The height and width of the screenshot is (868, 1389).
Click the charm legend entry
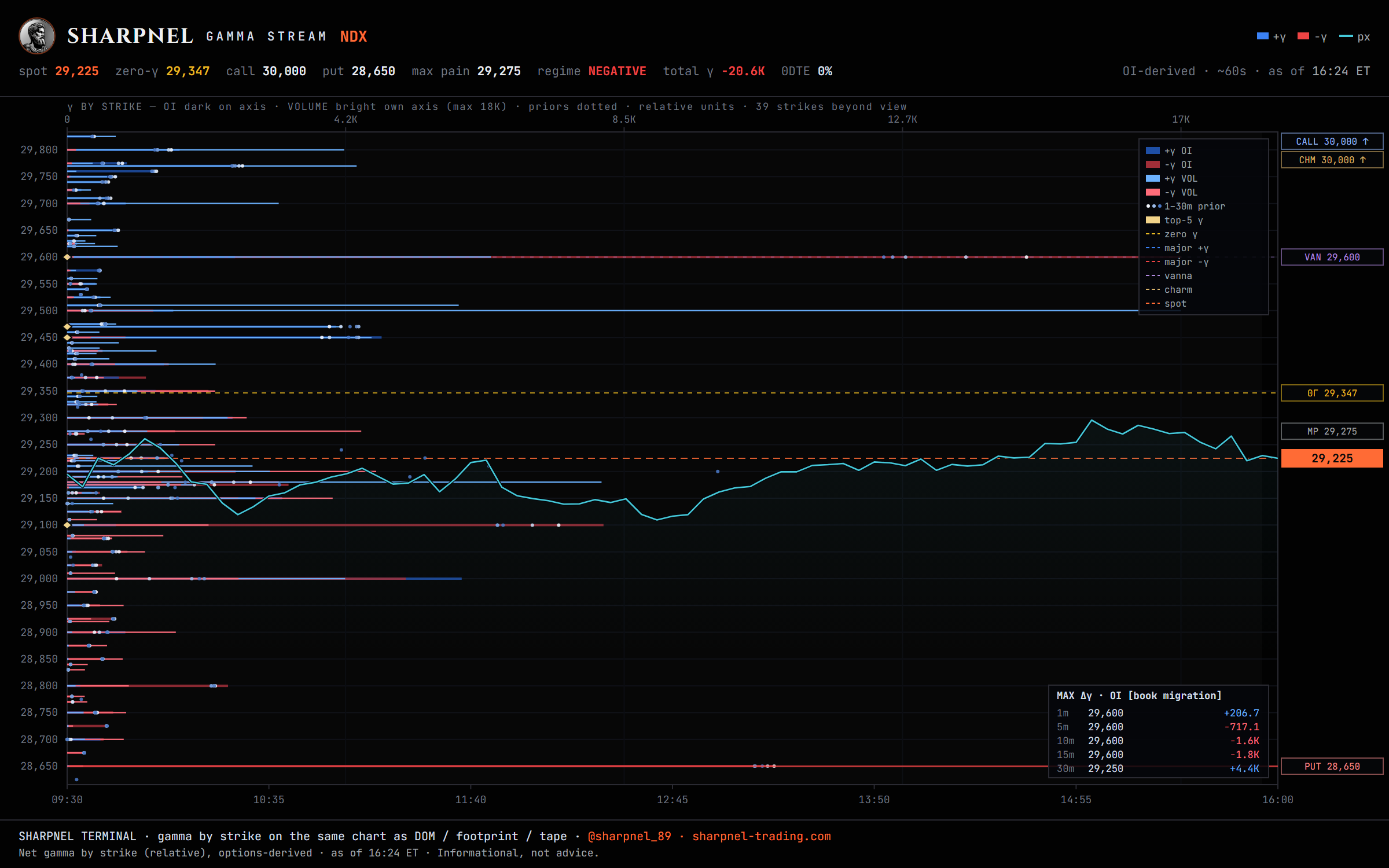click(1168, 289)
